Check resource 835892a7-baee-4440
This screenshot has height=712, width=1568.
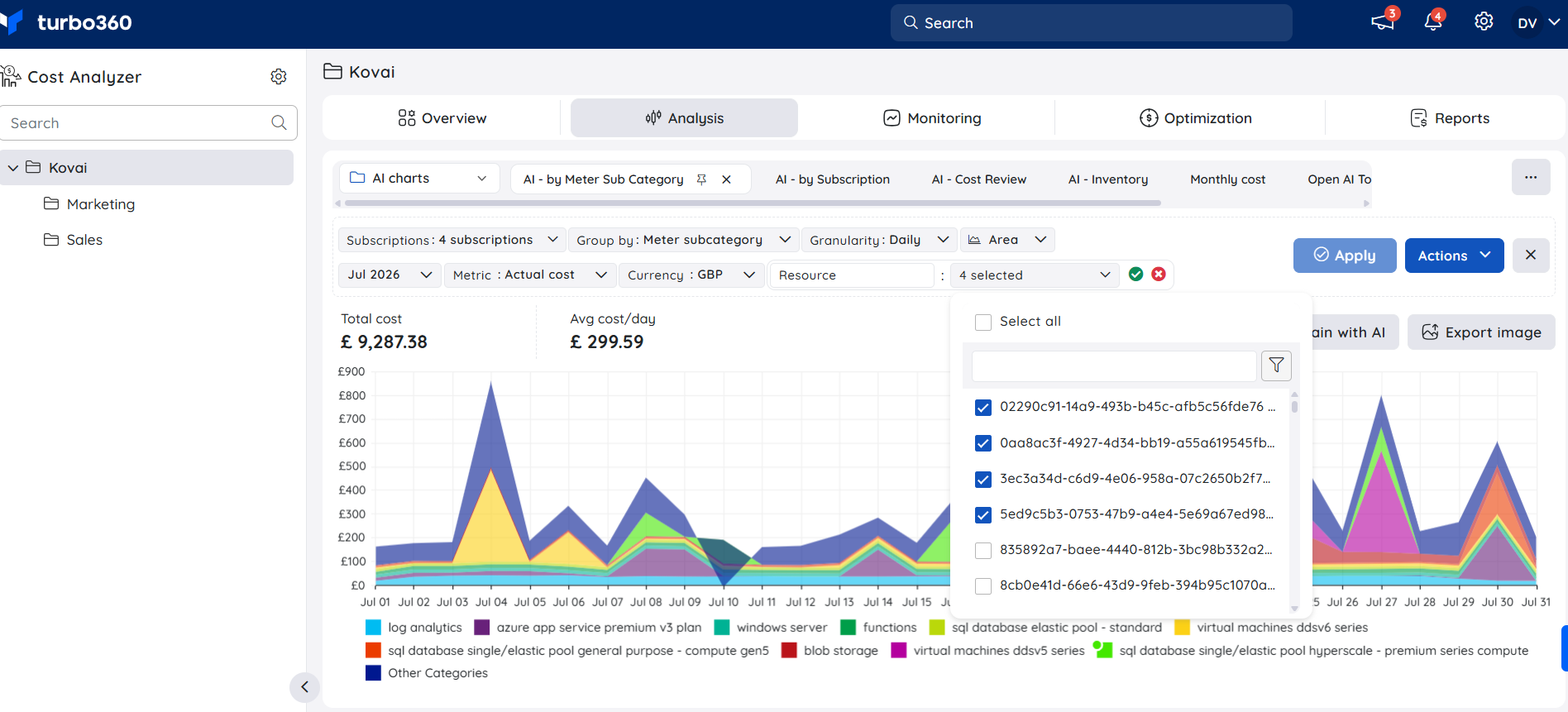click(983, 551)
